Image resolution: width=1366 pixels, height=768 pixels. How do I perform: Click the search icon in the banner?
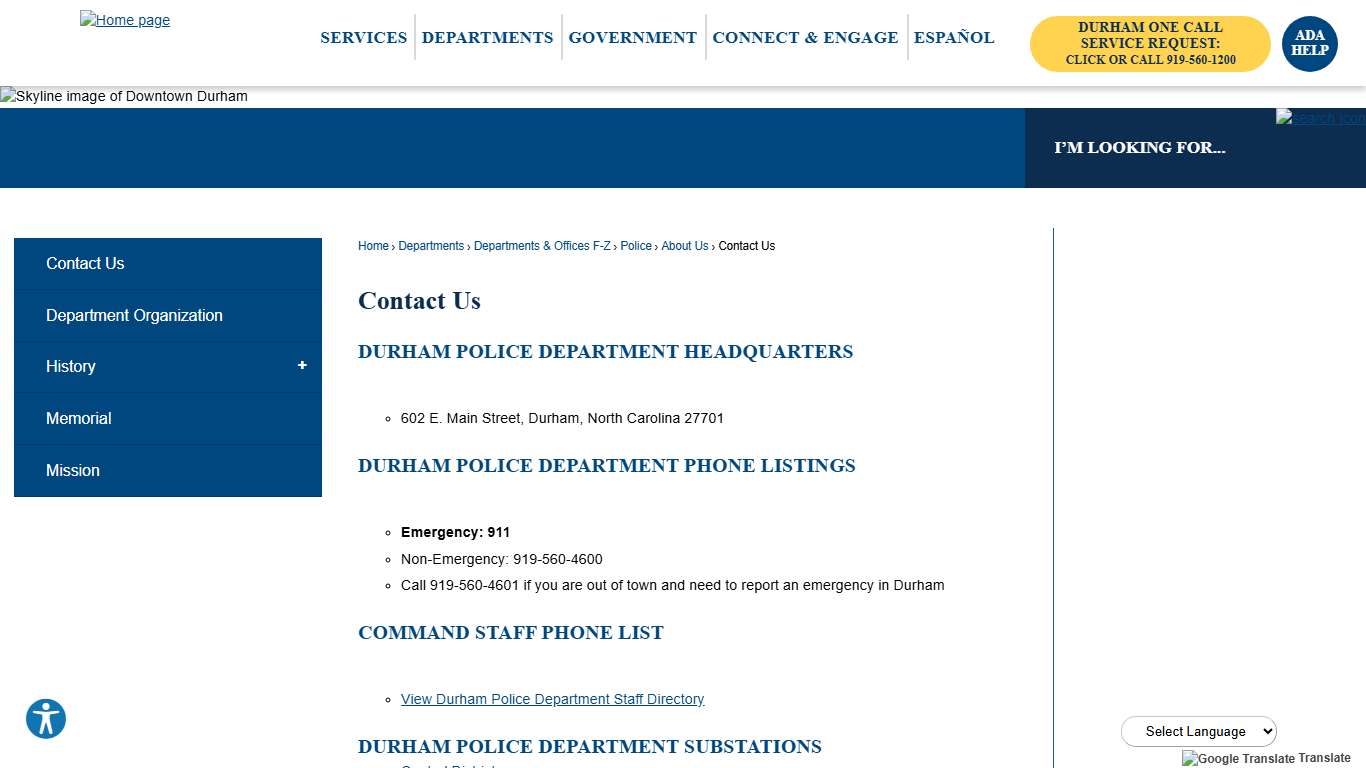[1318, 117]
